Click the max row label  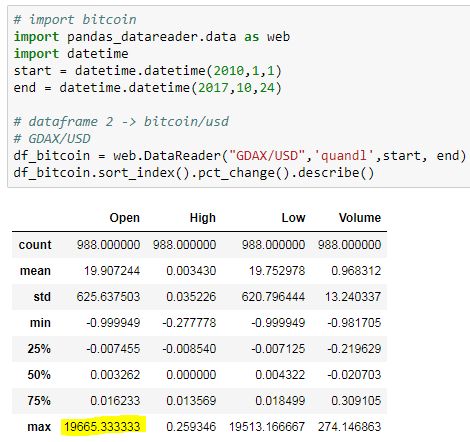point(39,426)
